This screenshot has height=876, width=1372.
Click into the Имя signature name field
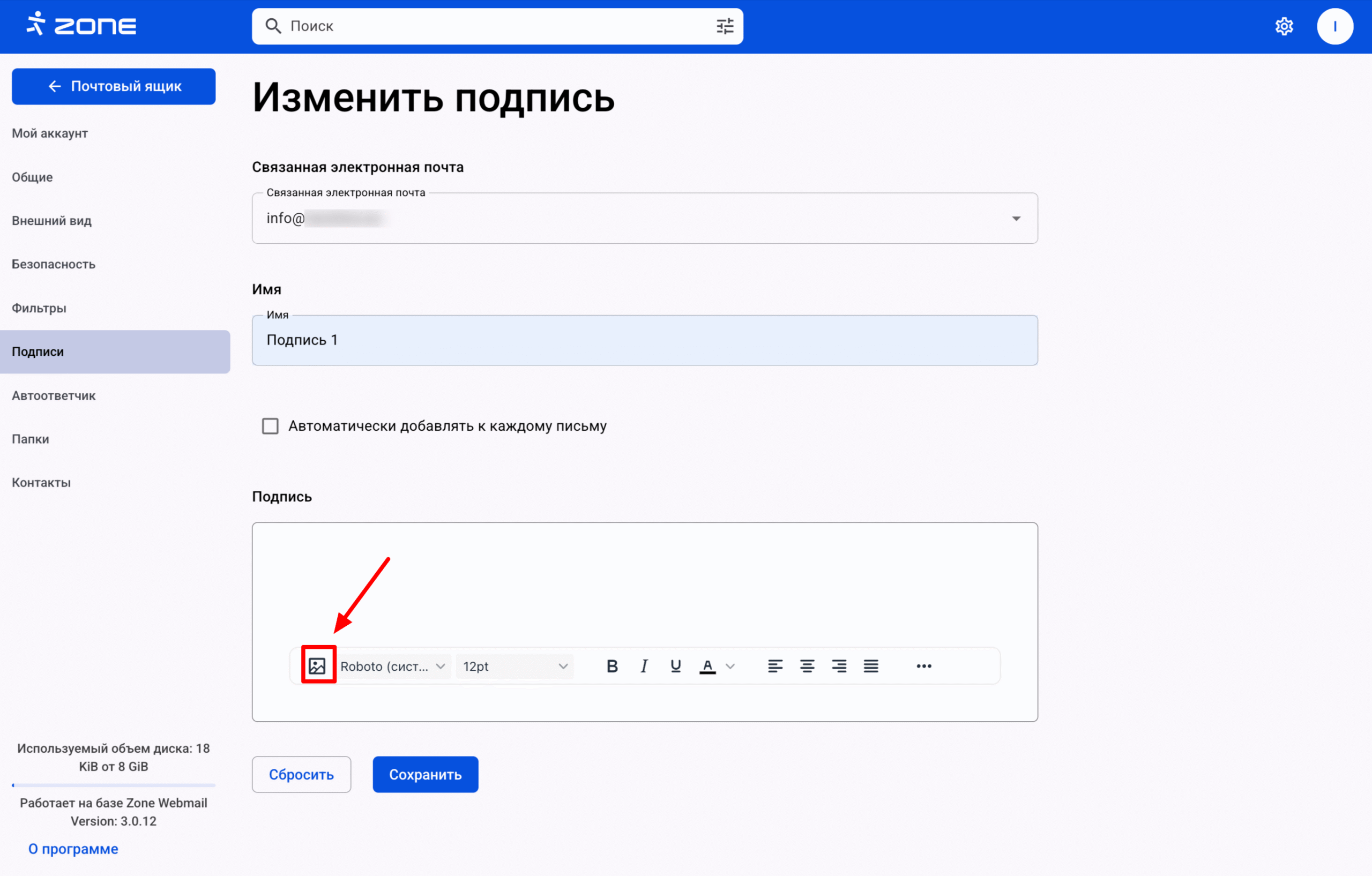(644, 340)
